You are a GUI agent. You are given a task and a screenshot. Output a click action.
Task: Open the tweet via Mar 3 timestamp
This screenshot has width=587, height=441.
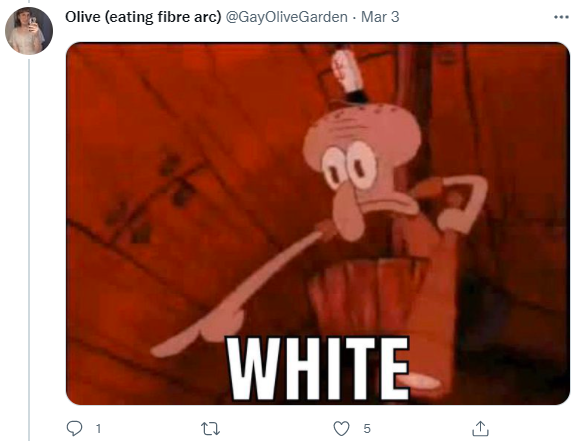380,17
